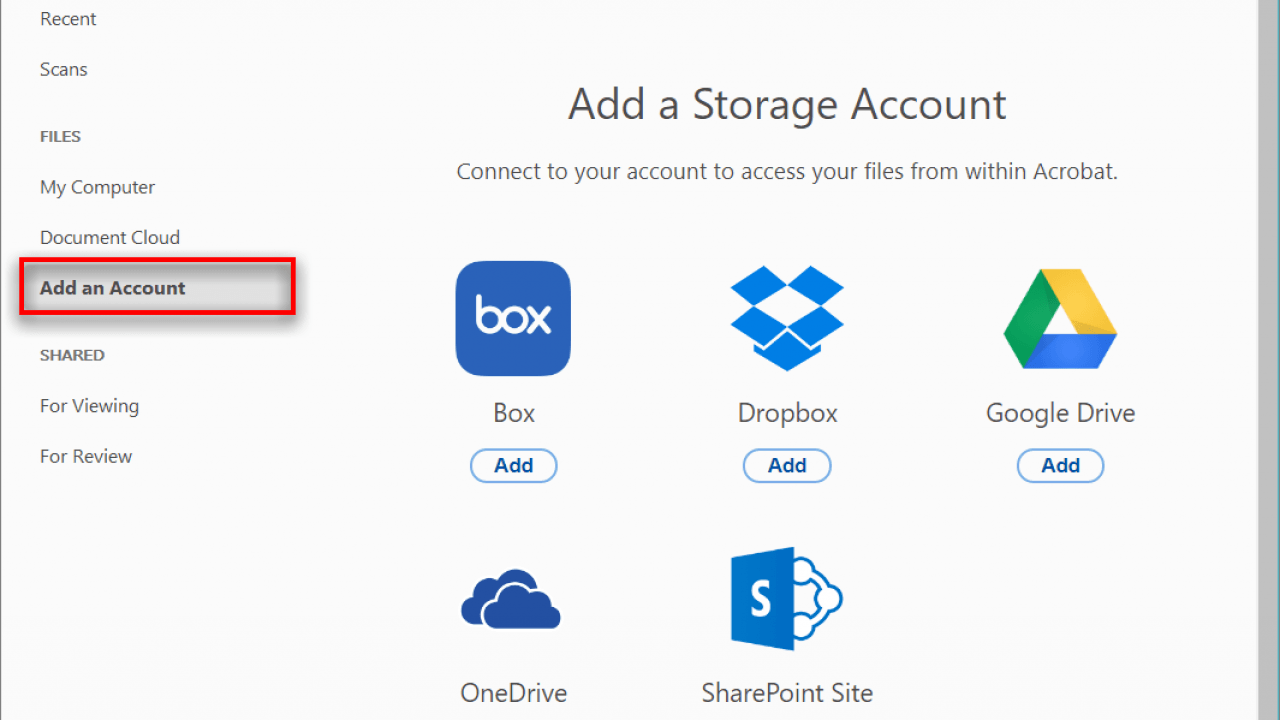Click the SHARED section header
This screenshot has width=1280, height=720.
[x=72, y=355]
